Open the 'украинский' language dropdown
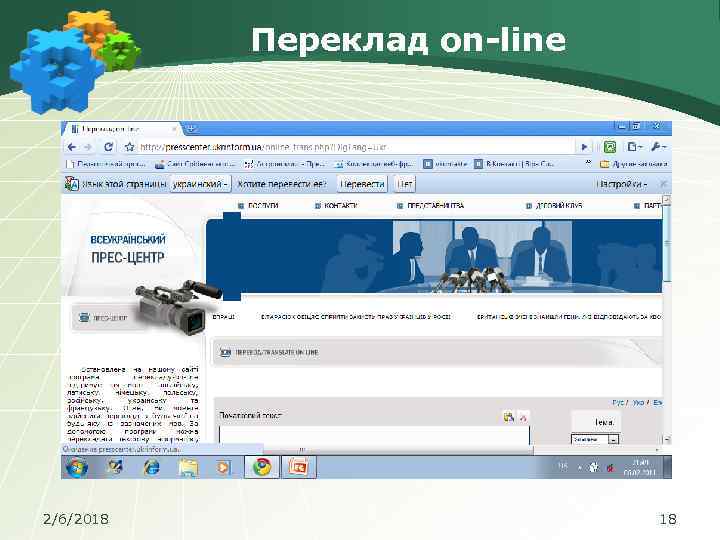The image size is (720, 540). (201, 184)
